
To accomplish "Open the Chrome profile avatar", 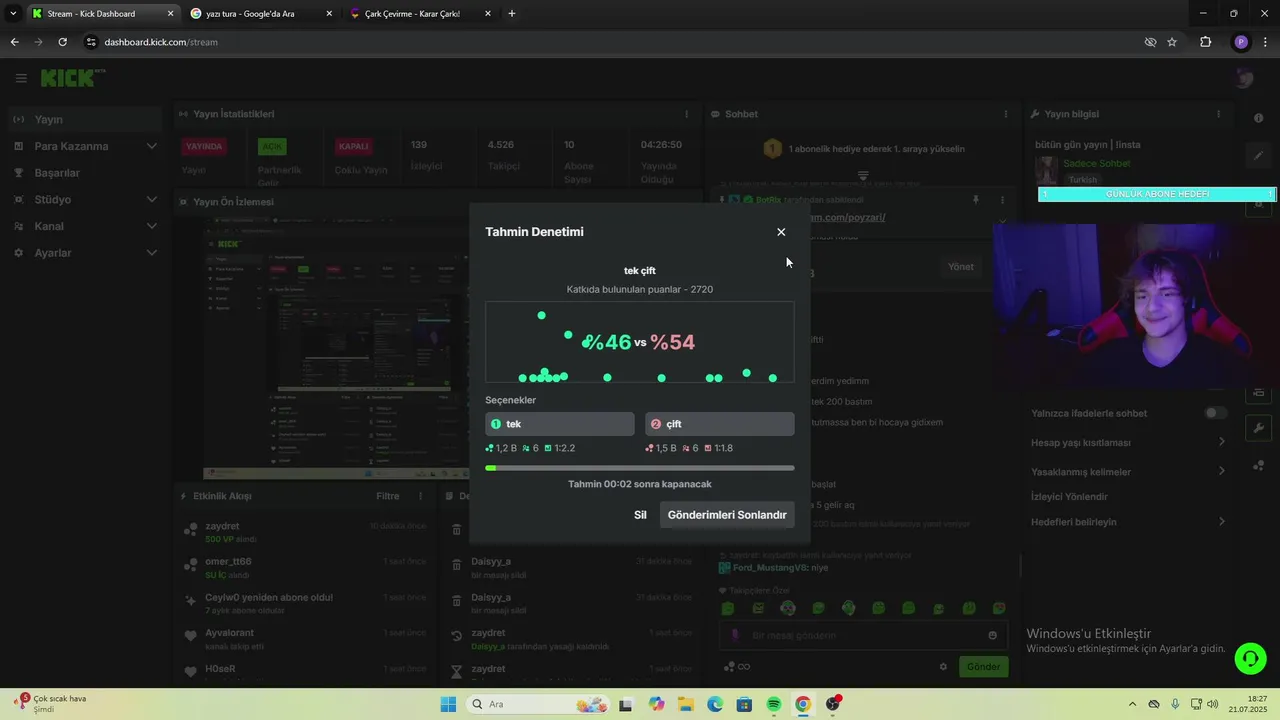I will coord(1241,42).
